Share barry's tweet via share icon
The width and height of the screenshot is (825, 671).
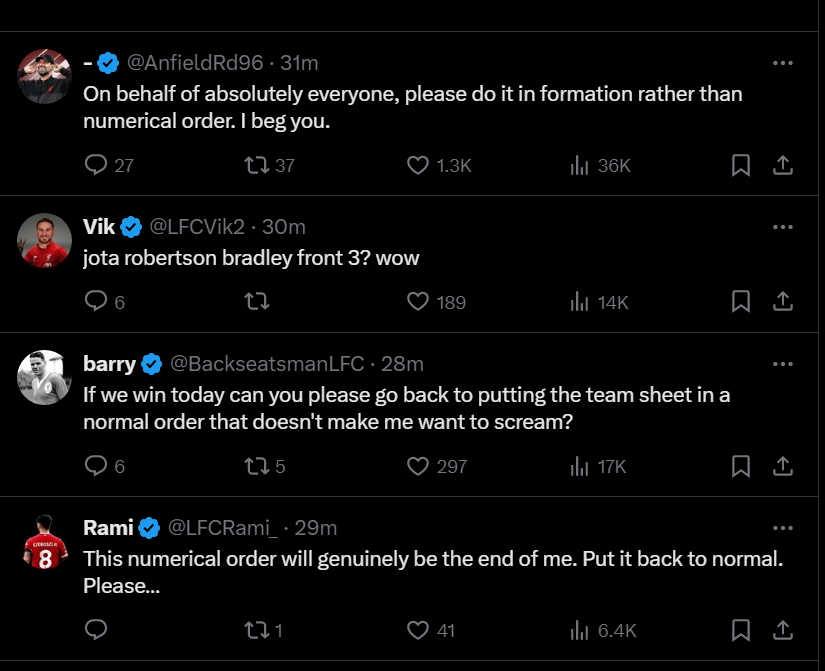click(784, 466)
